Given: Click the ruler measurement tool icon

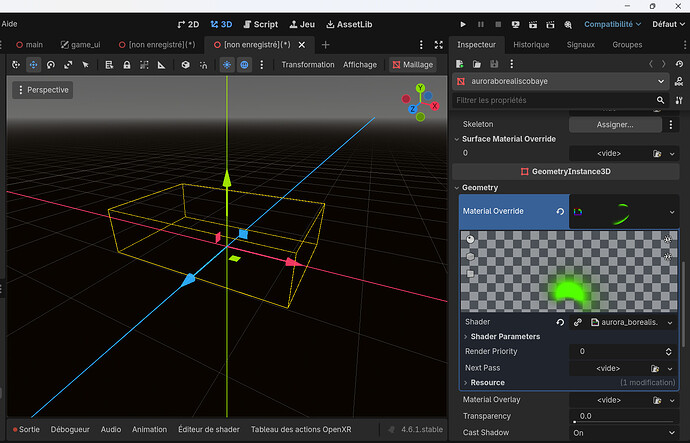Looking at the screenshot, I should pyautogui.click(x=161, y=64).
